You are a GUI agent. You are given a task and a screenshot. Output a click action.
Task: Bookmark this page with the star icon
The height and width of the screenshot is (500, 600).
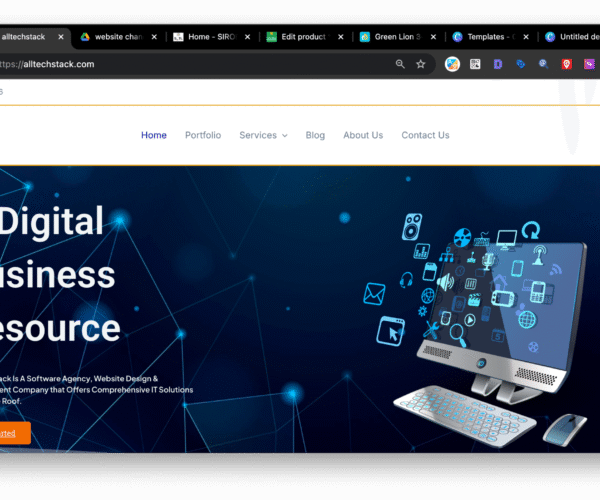(421, 64)
